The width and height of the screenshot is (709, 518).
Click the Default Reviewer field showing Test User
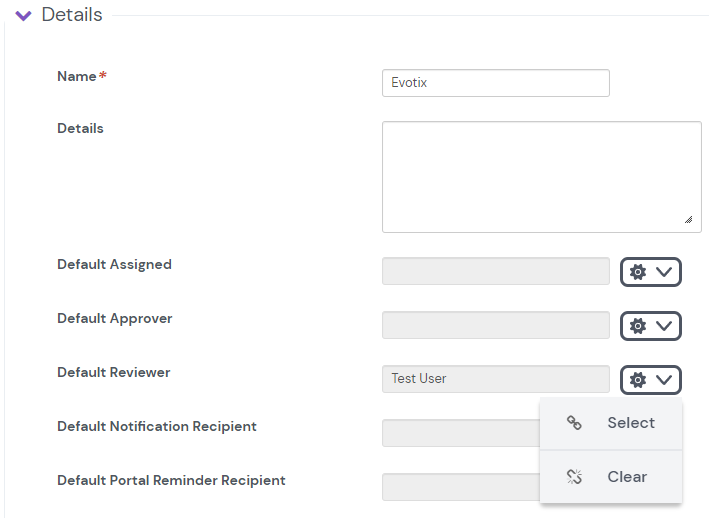(x=495, y=379)
